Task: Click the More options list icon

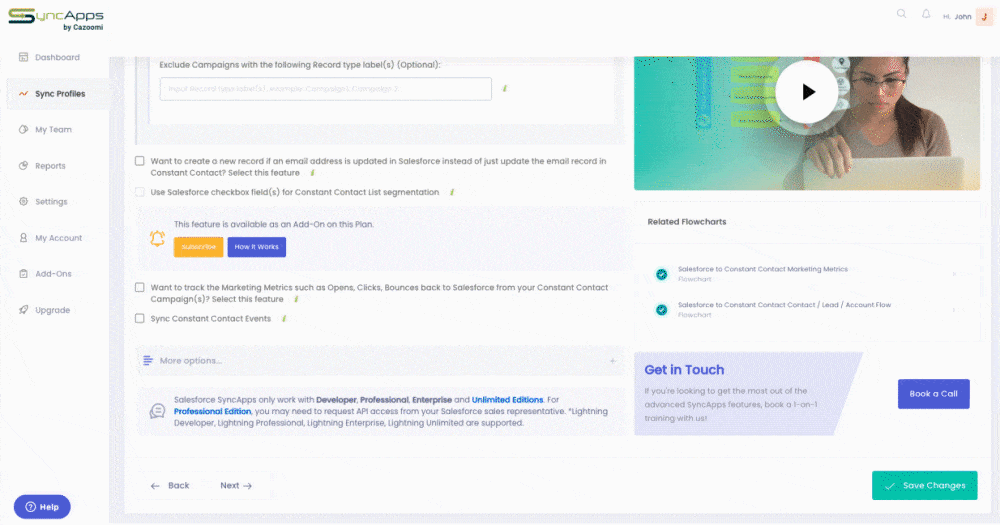Action: [148, 360]
